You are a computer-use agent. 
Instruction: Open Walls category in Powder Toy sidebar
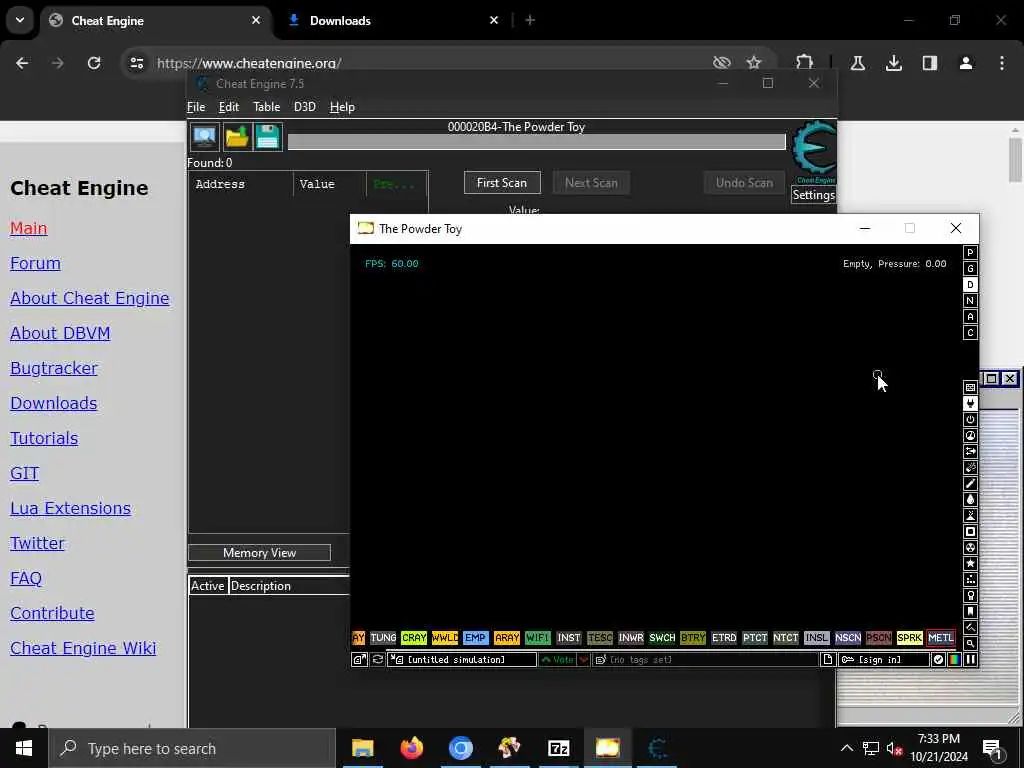point(970,387)
